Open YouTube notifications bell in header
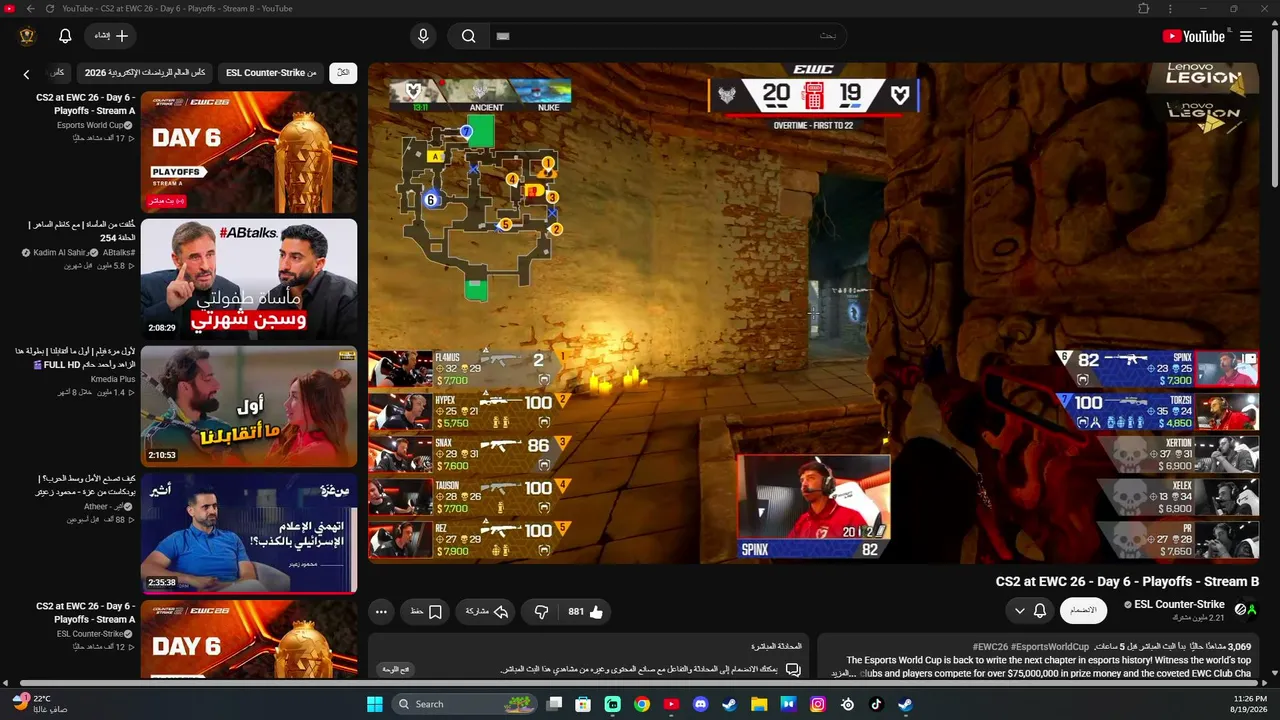This screenshot has width=1280, height=720. tap(65, 36)
